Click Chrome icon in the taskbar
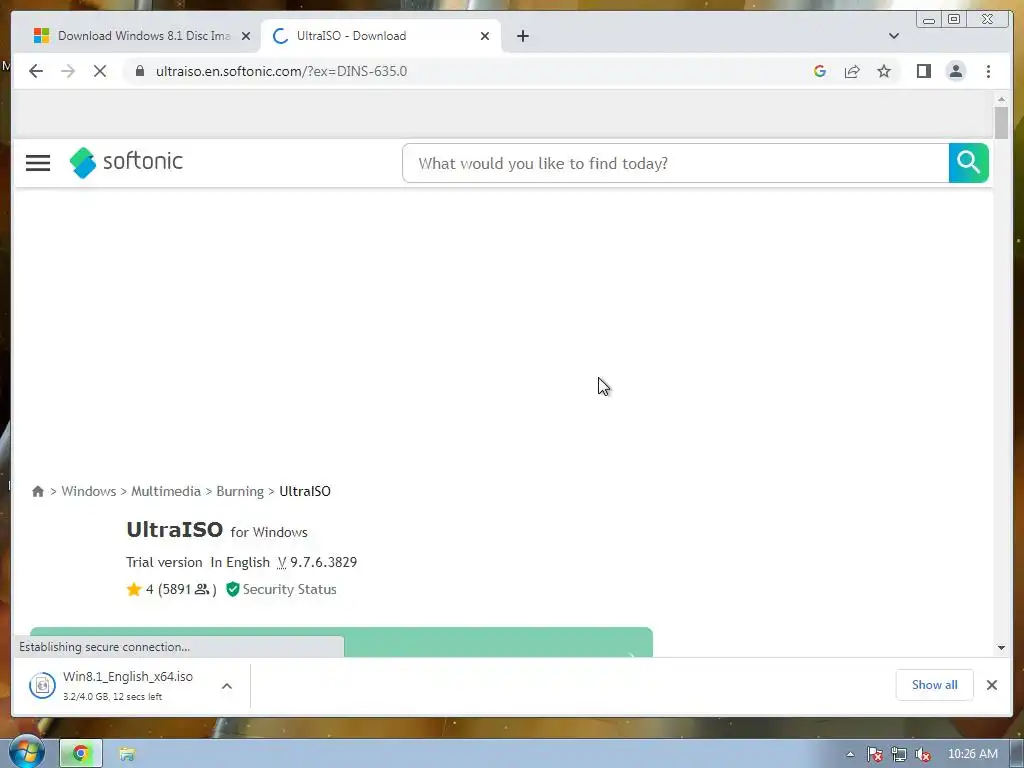Image resolution: width=1024 pixels, height=768 pixels. tap(81, 754)
